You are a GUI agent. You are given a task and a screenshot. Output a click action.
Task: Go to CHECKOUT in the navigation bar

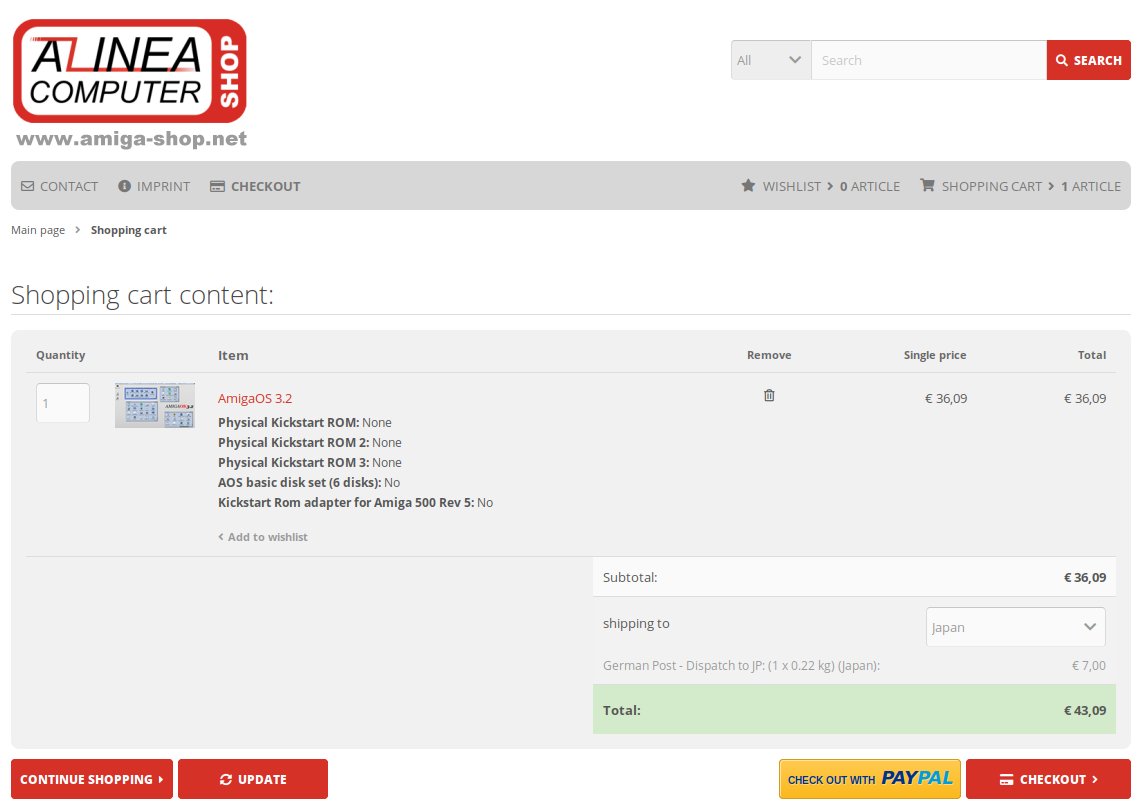click(255, 186)
